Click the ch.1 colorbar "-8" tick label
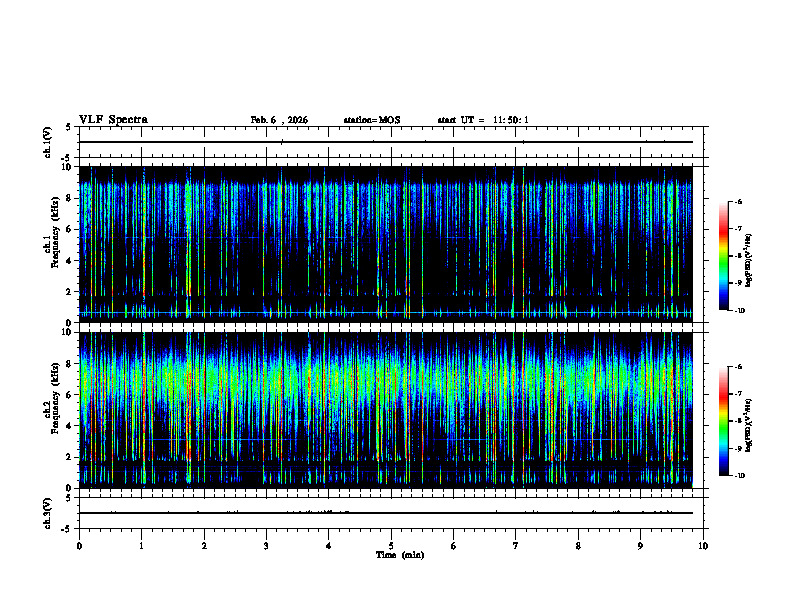 click(x=738, y=256)
